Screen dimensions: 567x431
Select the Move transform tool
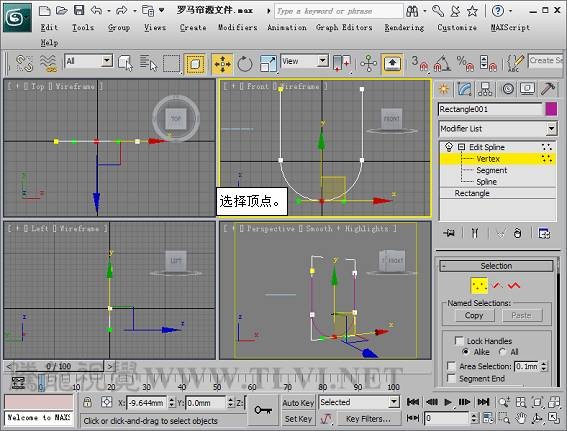[222, 64]
